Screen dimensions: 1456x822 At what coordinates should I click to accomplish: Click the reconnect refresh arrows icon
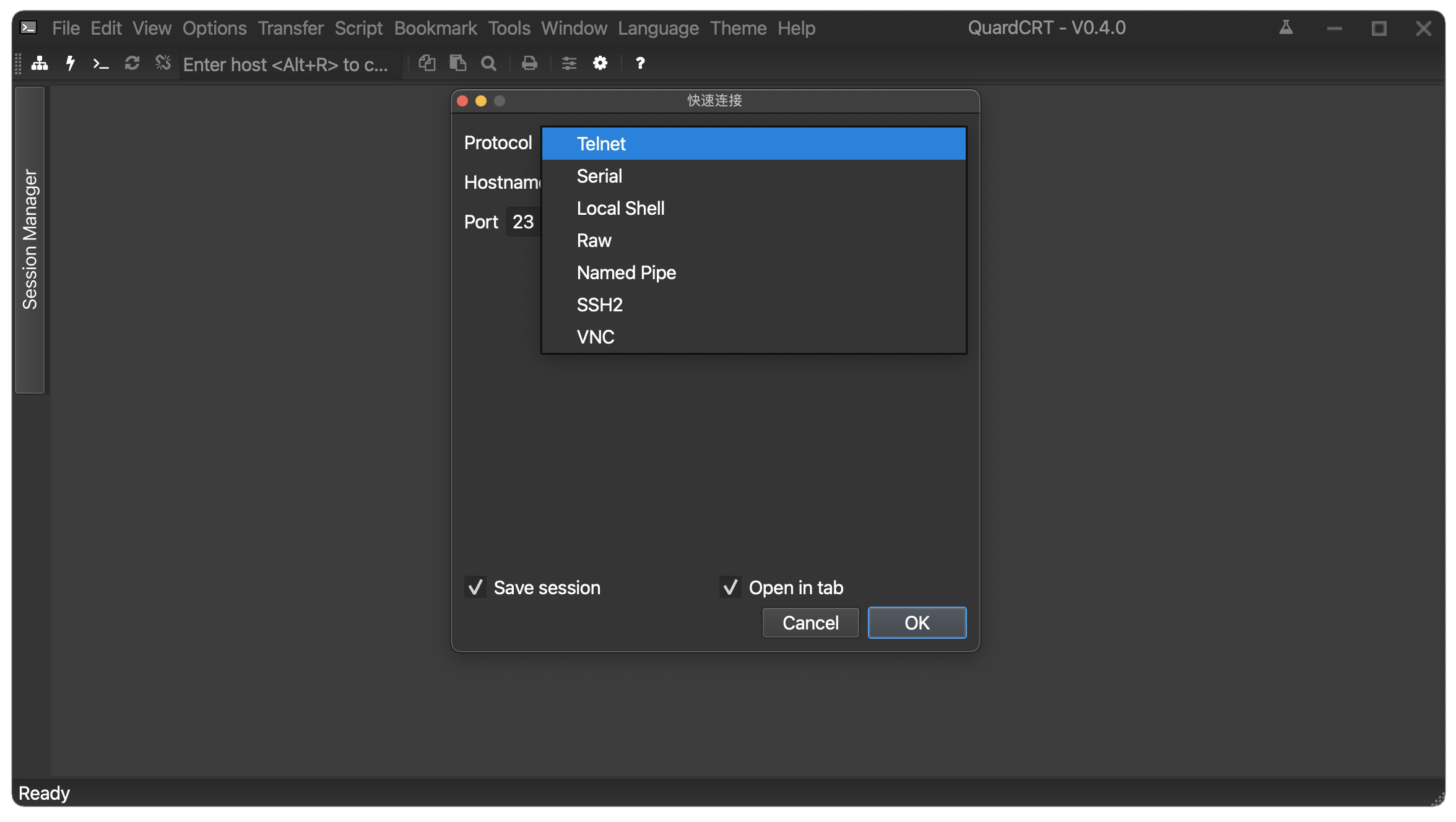coord(132,63)
